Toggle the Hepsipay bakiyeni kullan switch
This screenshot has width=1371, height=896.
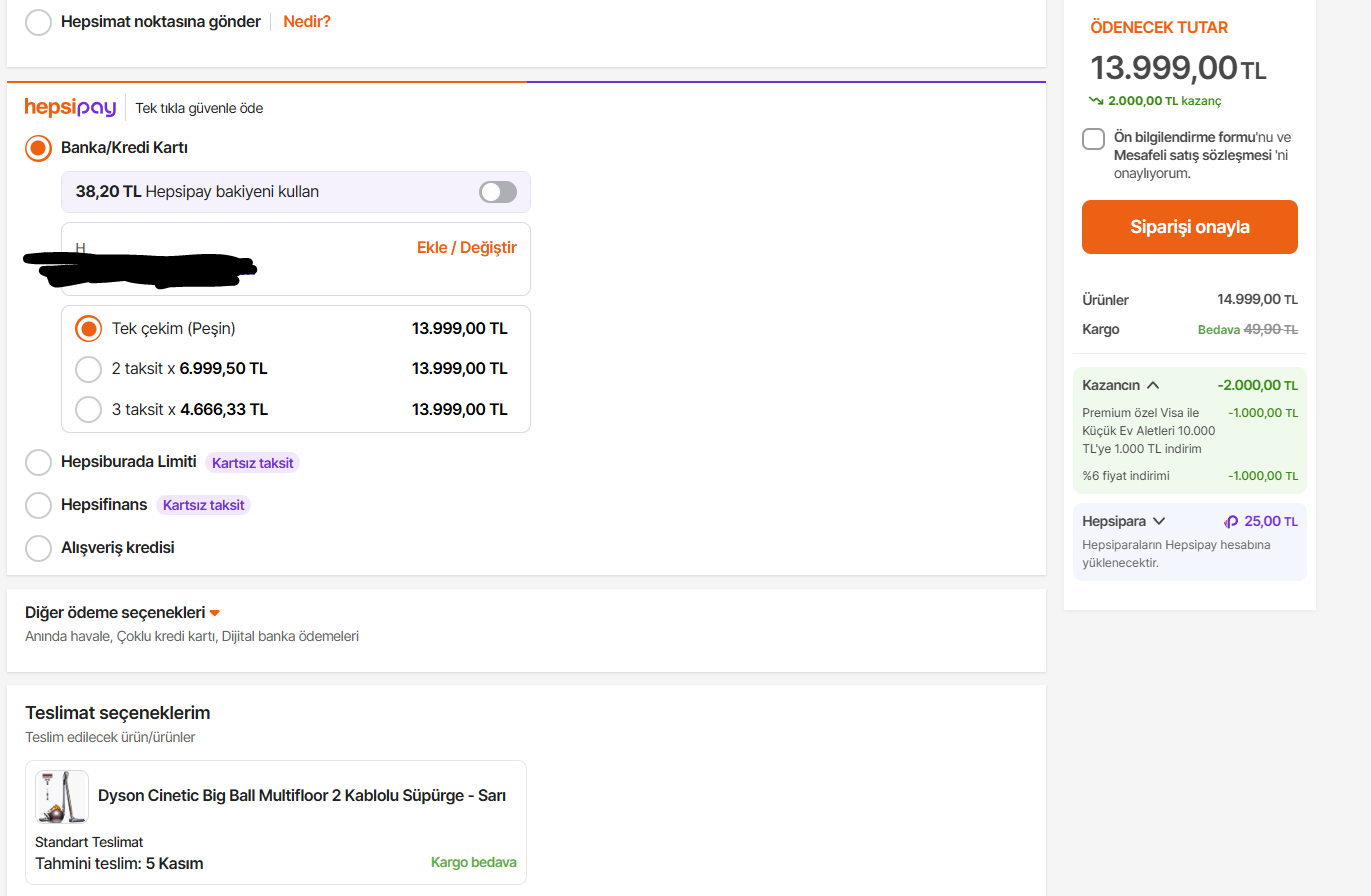pos(498,192)
